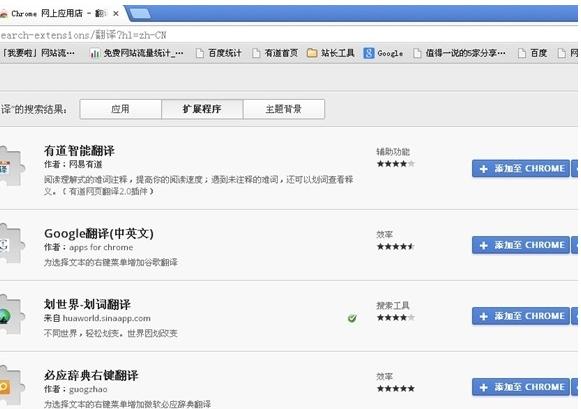Open the 有道智能翻译 extension title
This screenshot has height=409, width=581.
(x=79, y=151)
